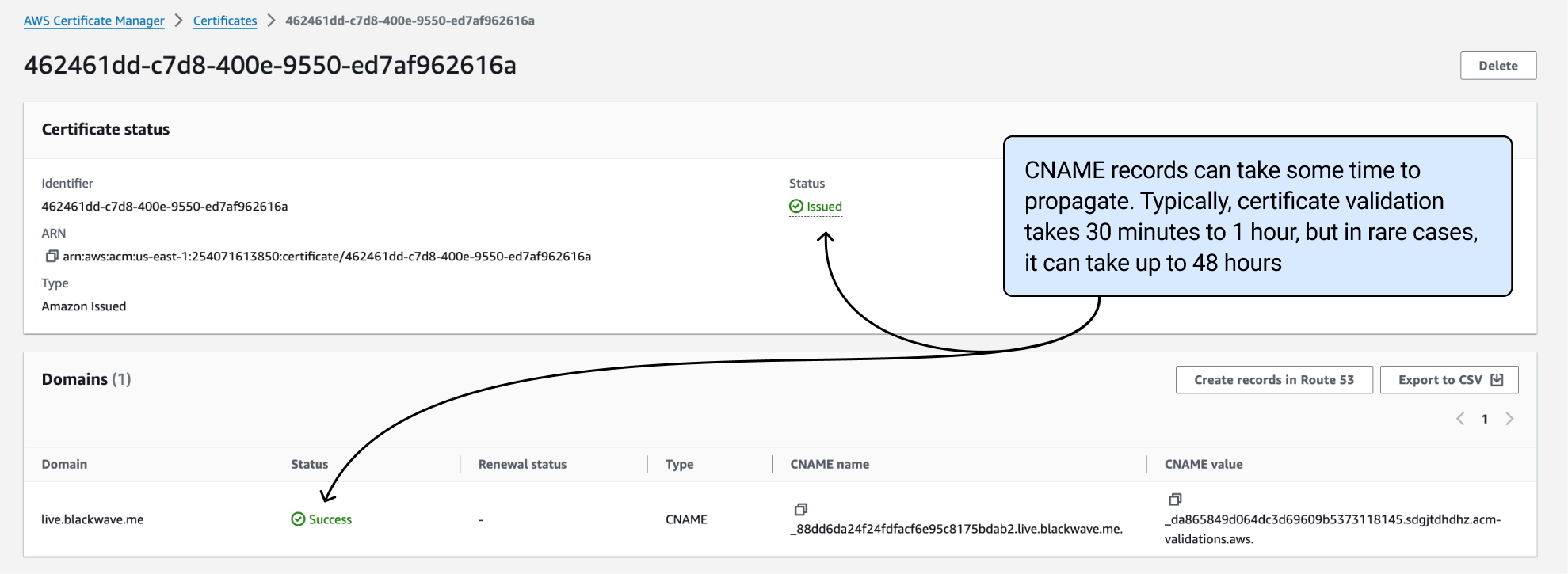Click the certificate ID page heading
This screenshot has height=574, width=1568.
click(270, 65)
